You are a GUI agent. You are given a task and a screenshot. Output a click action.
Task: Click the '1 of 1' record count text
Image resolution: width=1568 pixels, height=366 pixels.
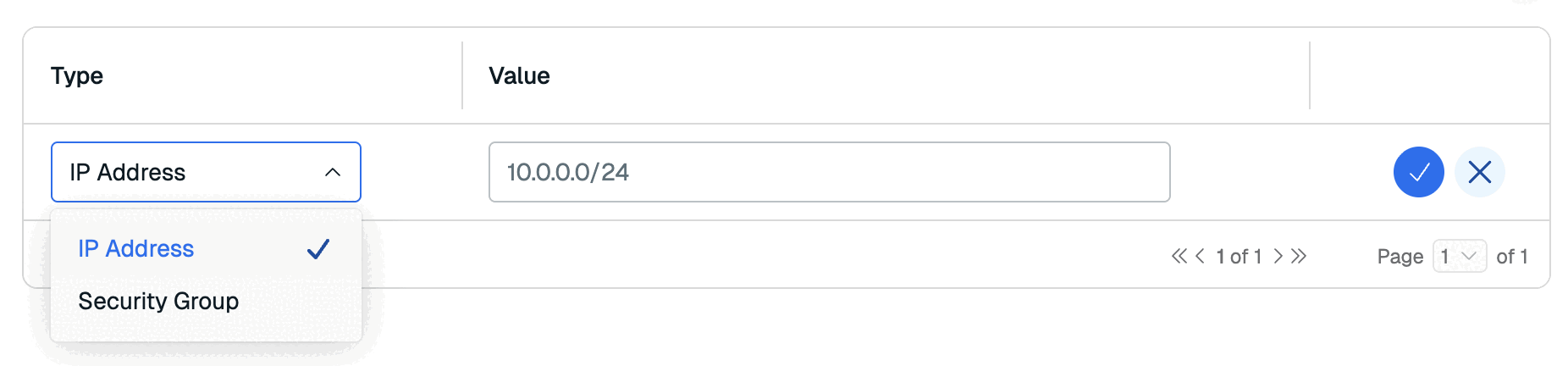[x=1239, y=256]
